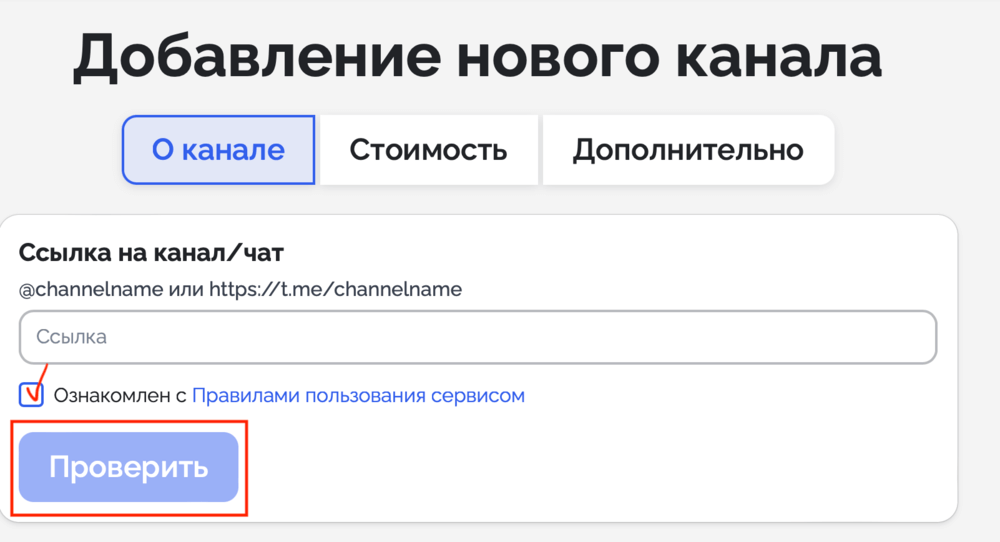Click the @channelname hint text
Image resolution: width=1000 pixels, height=542 pixels.
coord(91,289)
